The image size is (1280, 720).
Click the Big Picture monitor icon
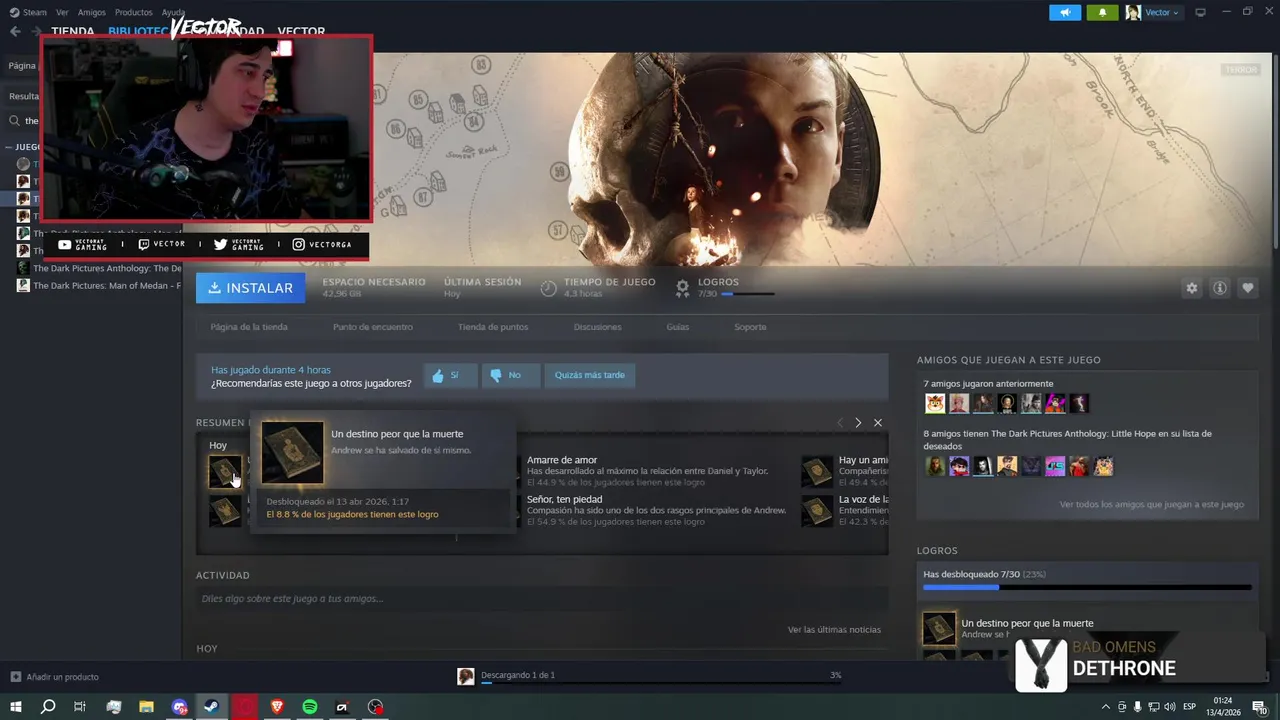tap(1200, 12)
